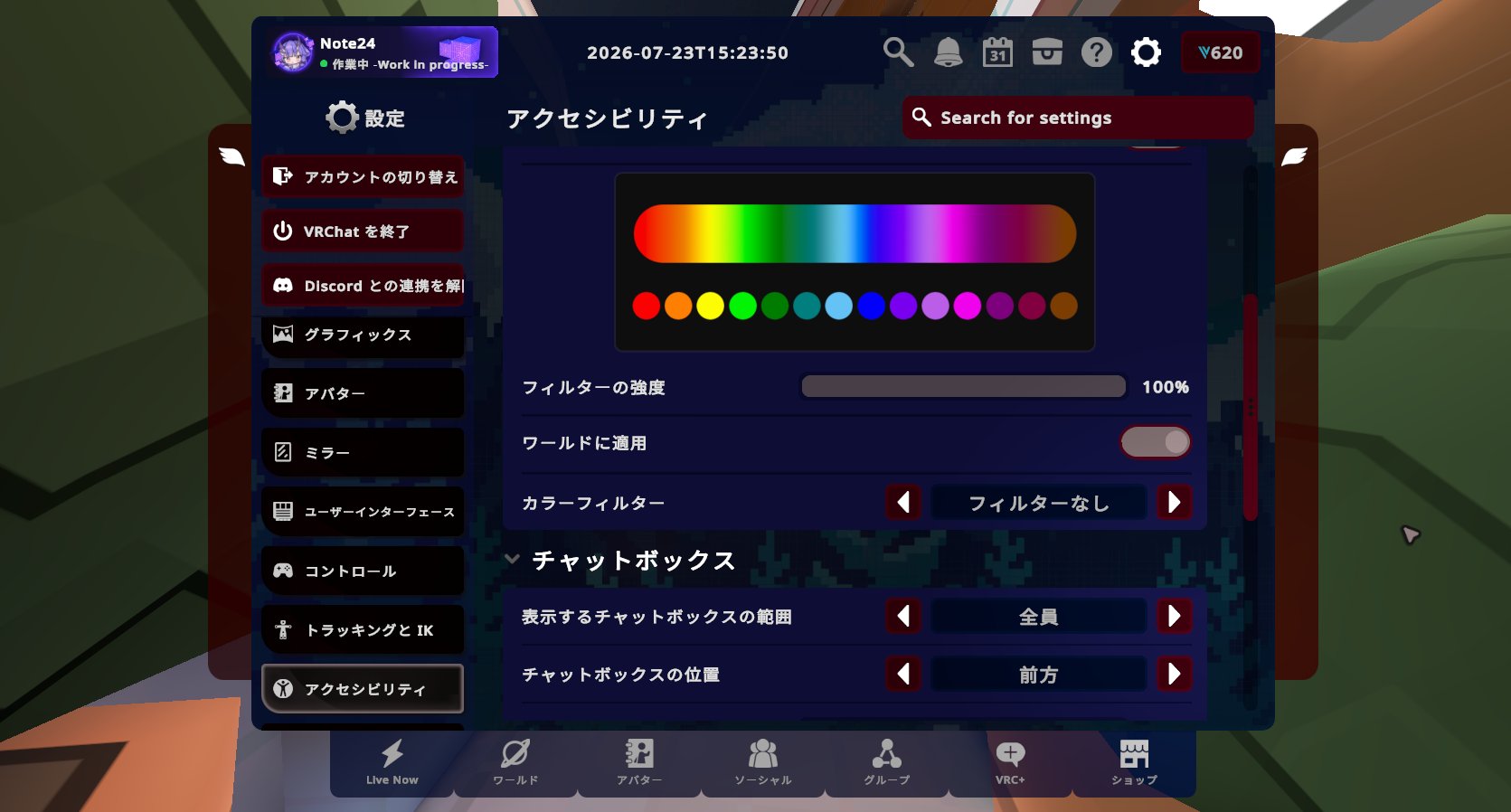The image size is (1511, 812).
Task: Click right arrow for 表示するチャットボックスの範囲
Action: point(1174,616)
